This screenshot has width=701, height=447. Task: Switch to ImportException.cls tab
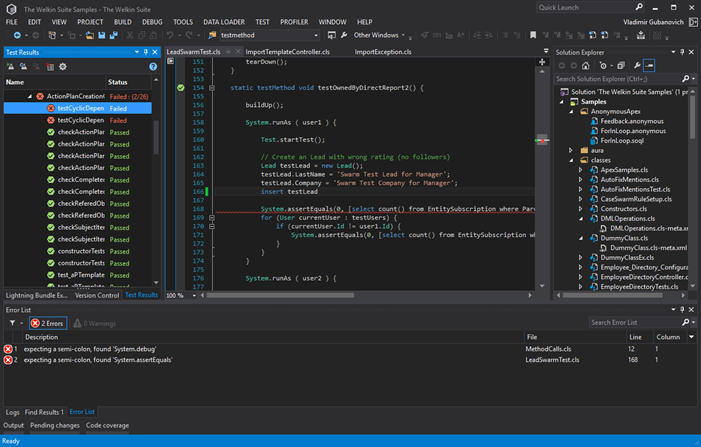[x=383, y=52]
